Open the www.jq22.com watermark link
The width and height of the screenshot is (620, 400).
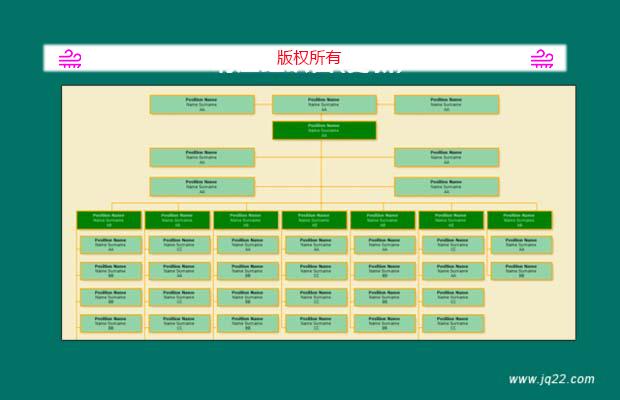[x=551, y=379]
